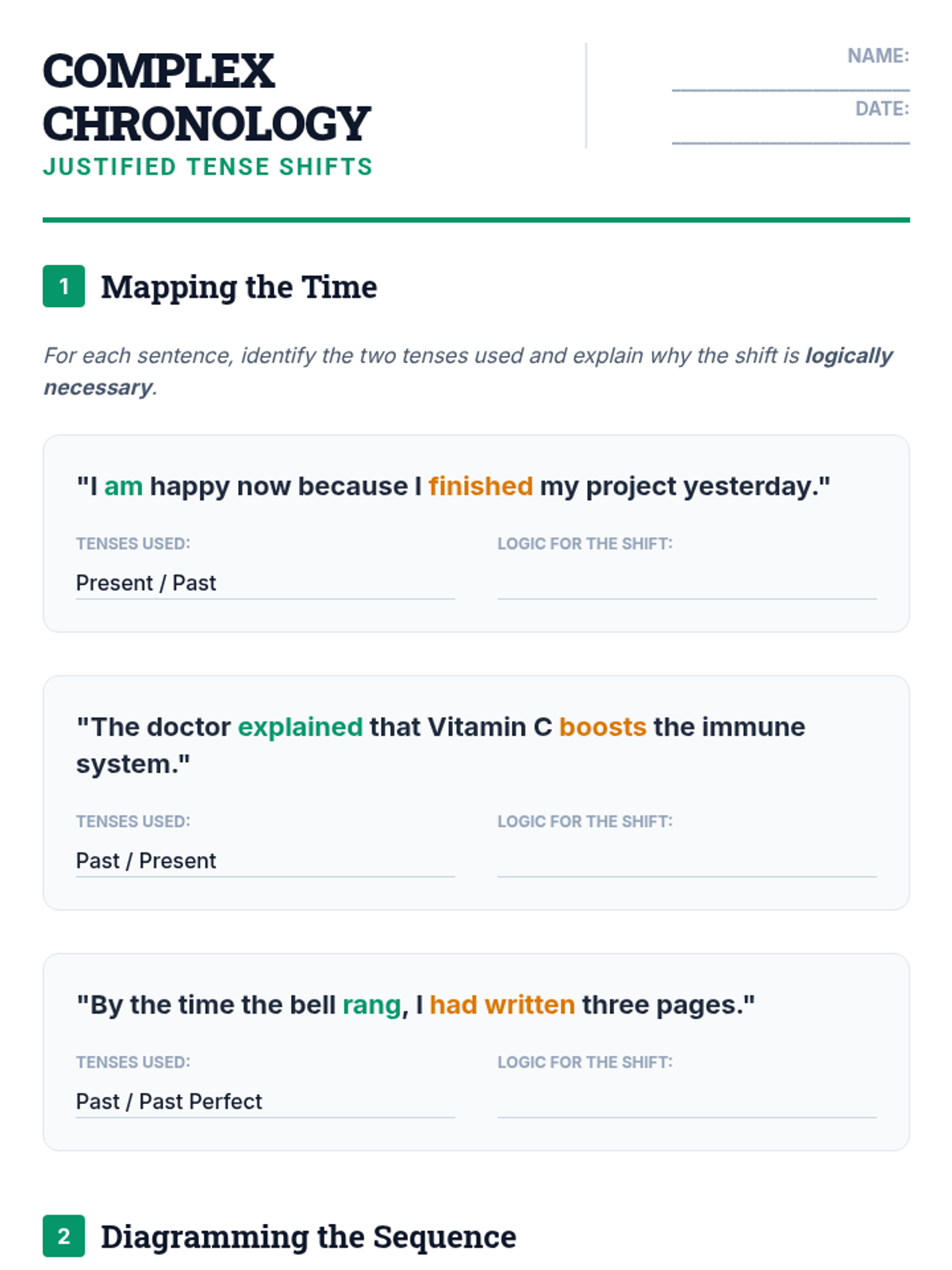The width and height of the screenshot is (952, 1270).
Task: Click the logic line for the "finished my project" sentence
Action: coord(686,585)
